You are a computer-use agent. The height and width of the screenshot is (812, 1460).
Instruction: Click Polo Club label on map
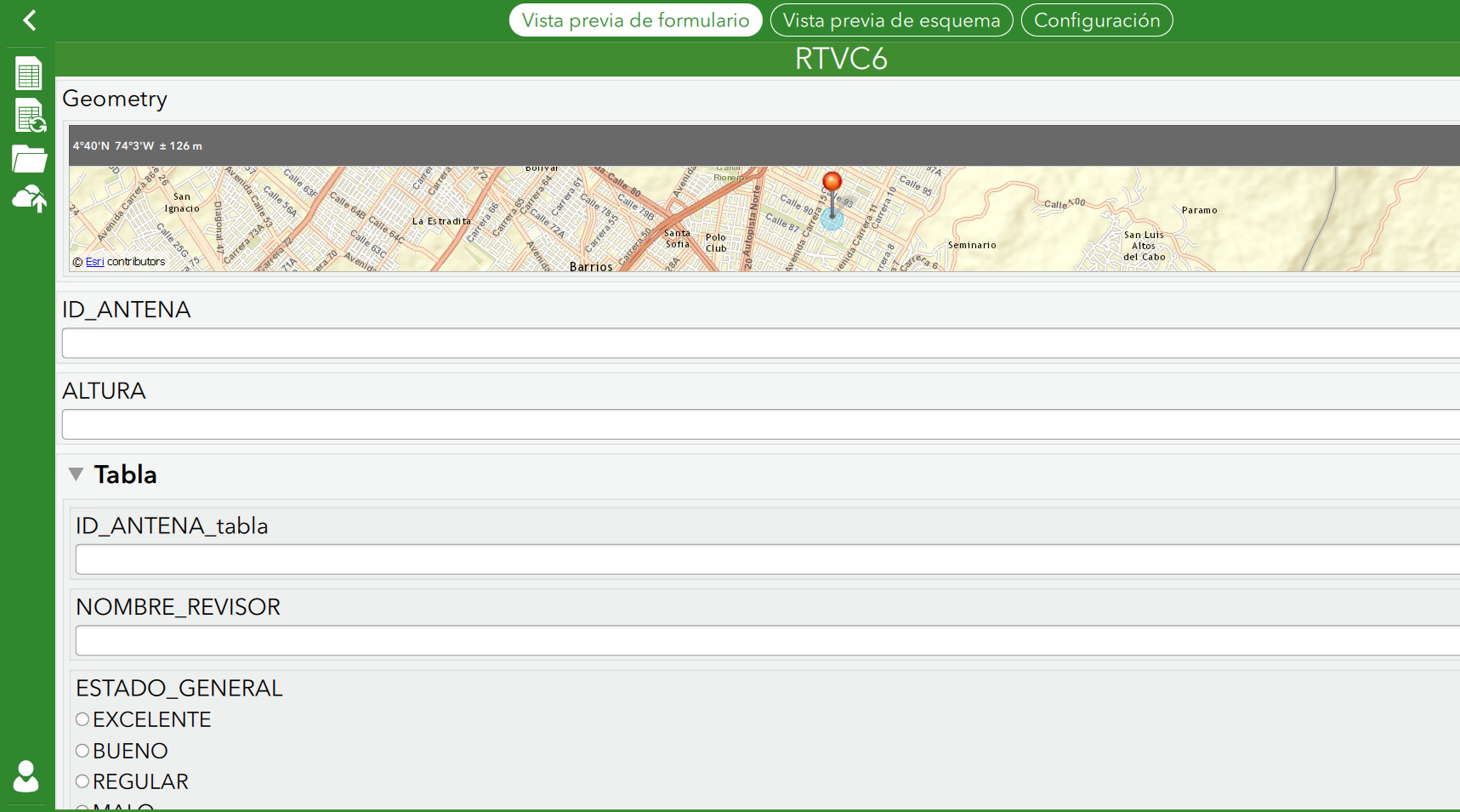716,243
